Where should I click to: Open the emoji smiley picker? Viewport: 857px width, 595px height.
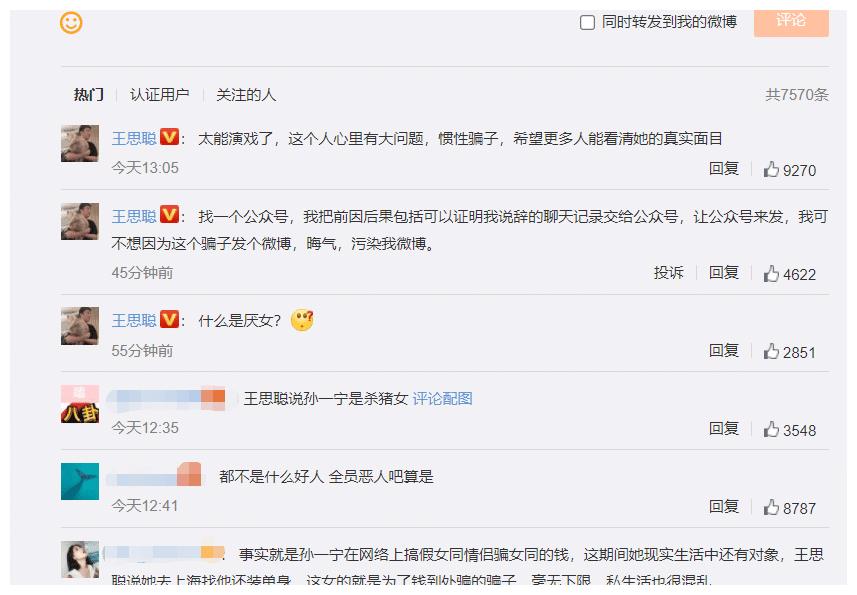(71, 23)
